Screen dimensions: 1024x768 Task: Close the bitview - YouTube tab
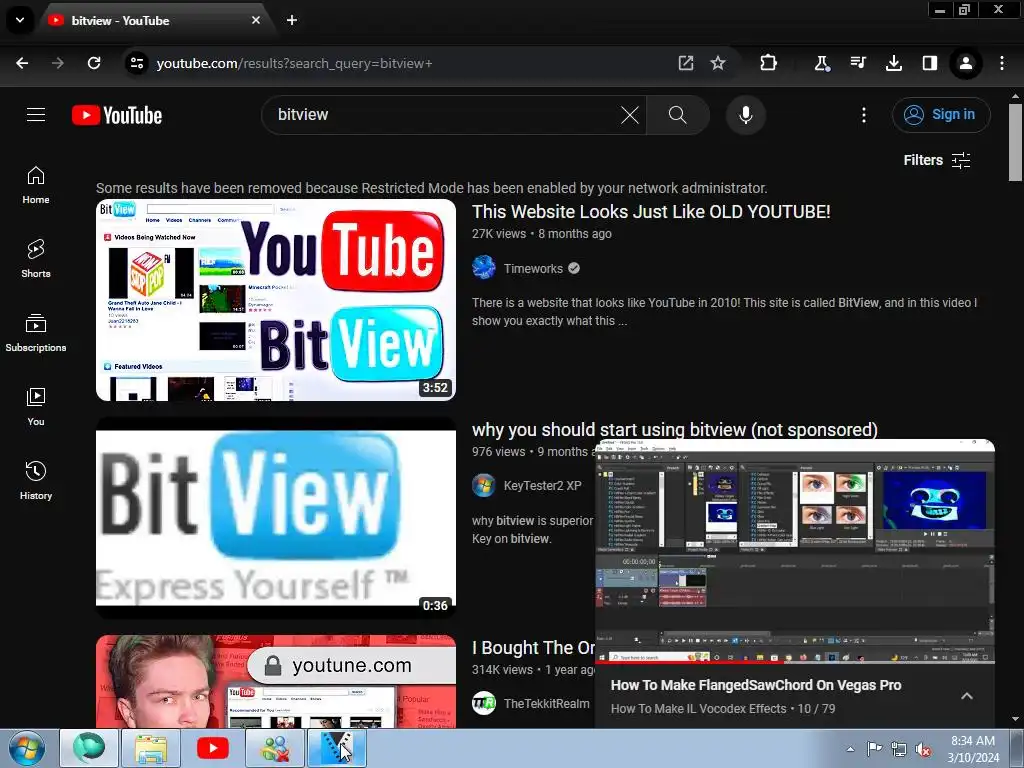coord(256,20)
